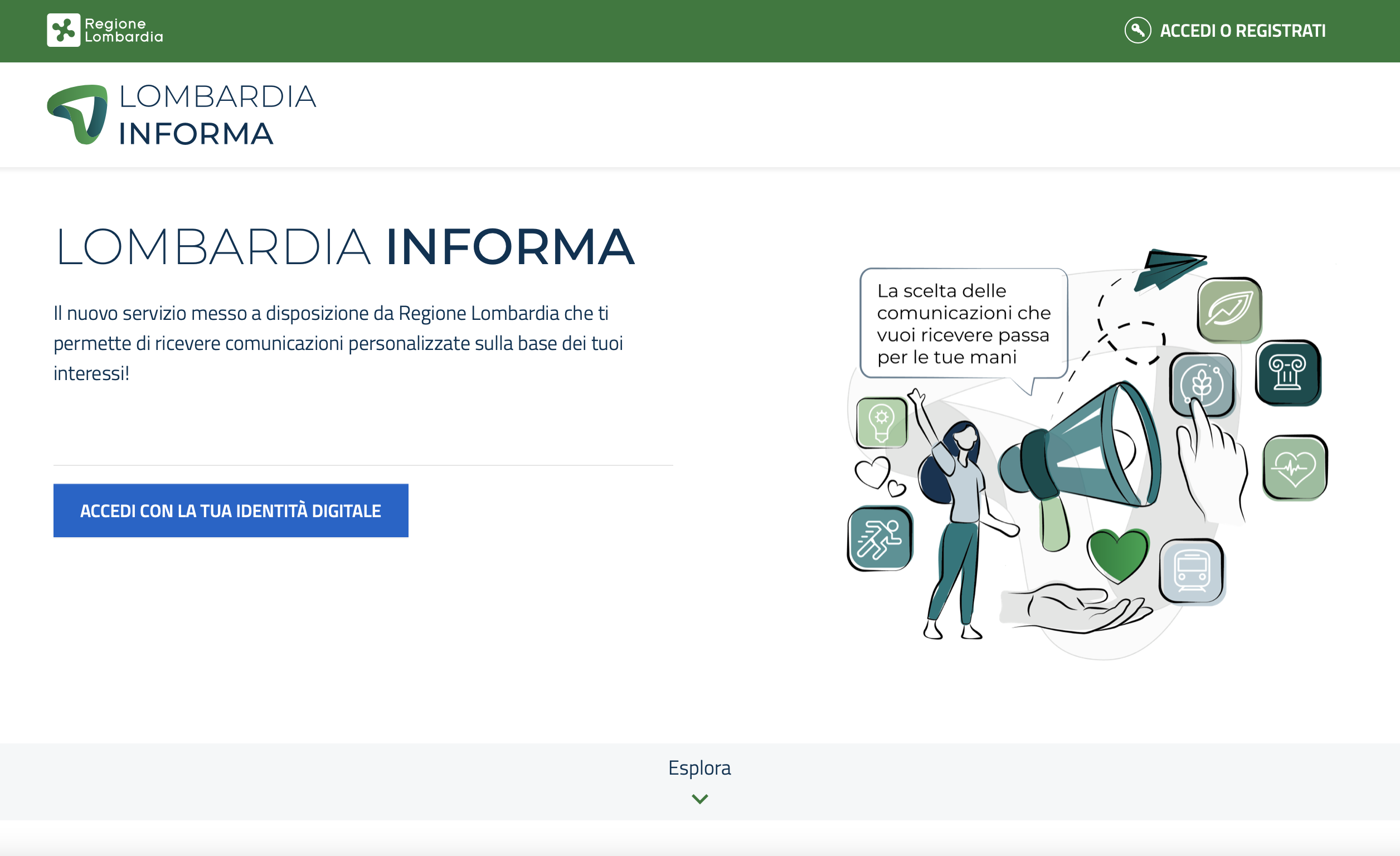Click the speech bubble about comunicazioni
The height and width of the screenshot is (856, 1400).
(963, 324)
